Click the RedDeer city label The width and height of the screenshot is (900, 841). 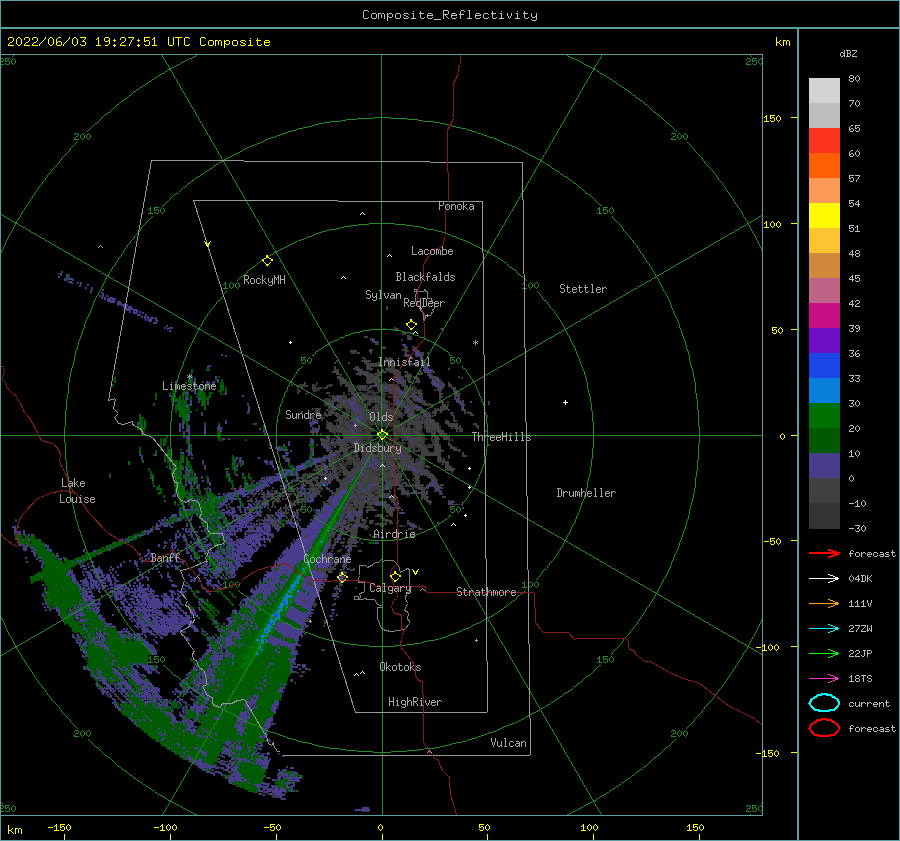point(424,303)
